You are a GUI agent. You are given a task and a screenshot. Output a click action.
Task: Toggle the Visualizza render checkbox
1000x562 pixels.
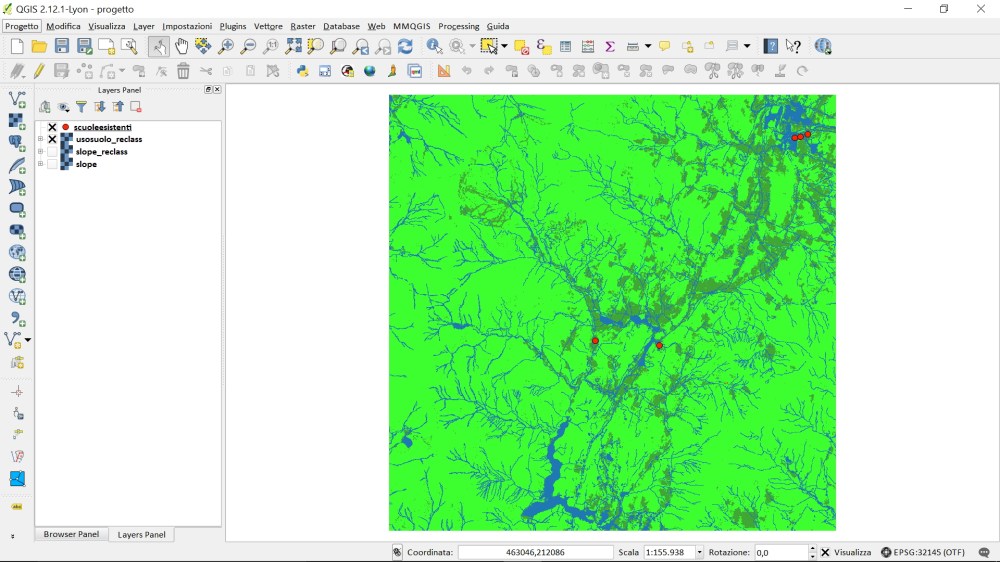coord(827,552)
